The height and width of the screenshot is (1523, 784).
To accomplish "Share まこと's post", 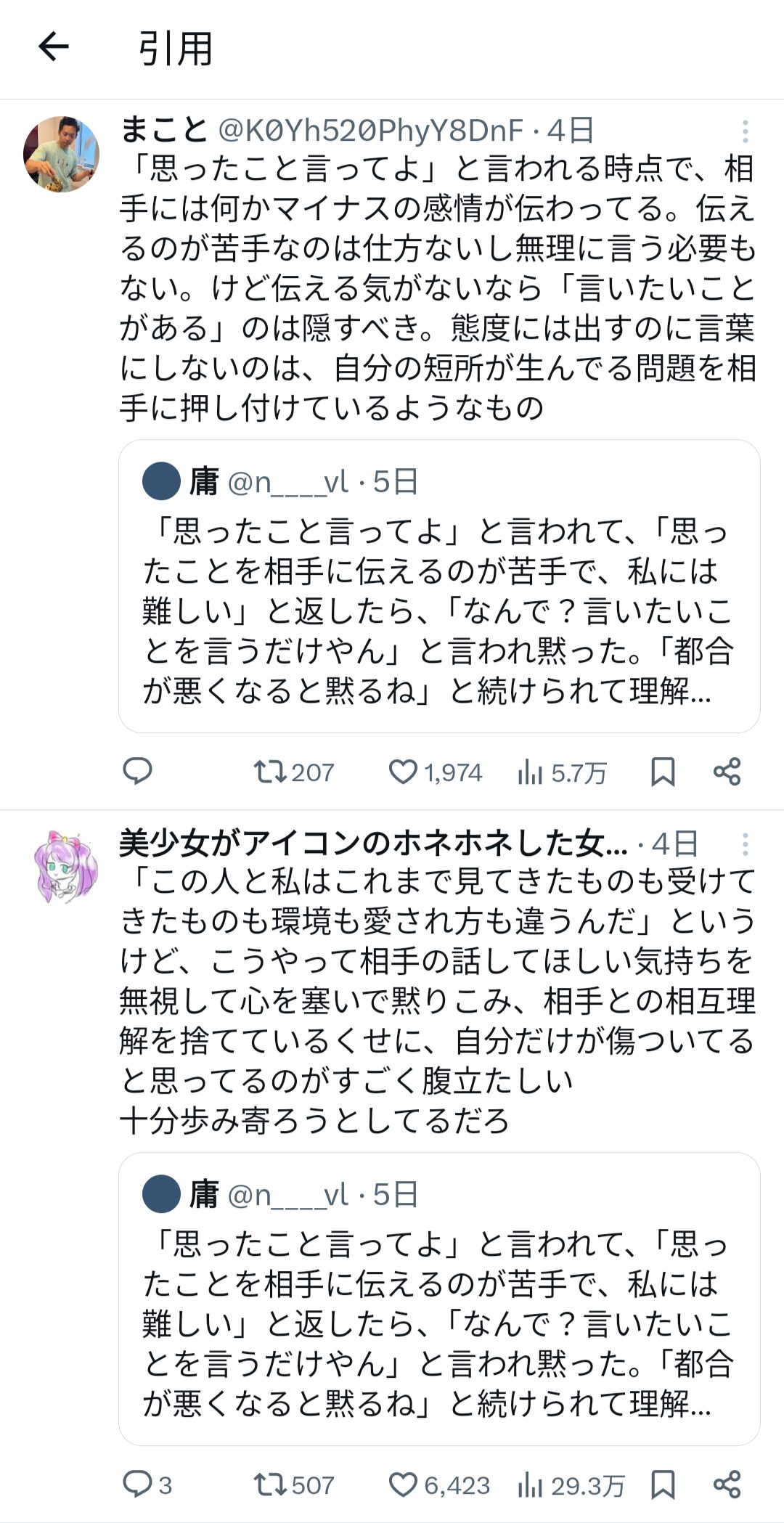I will tap(727, 771).
